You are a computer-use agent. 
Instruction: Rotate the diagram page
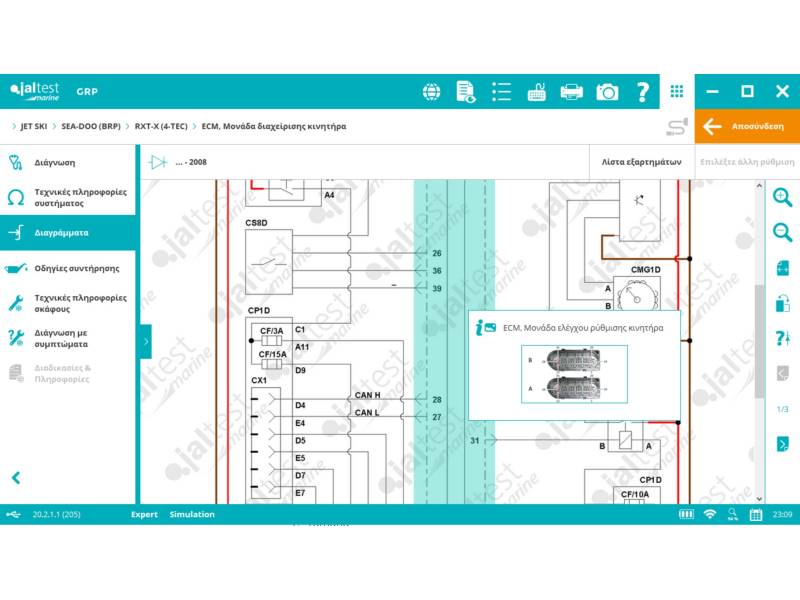click(x=782, y=303)
